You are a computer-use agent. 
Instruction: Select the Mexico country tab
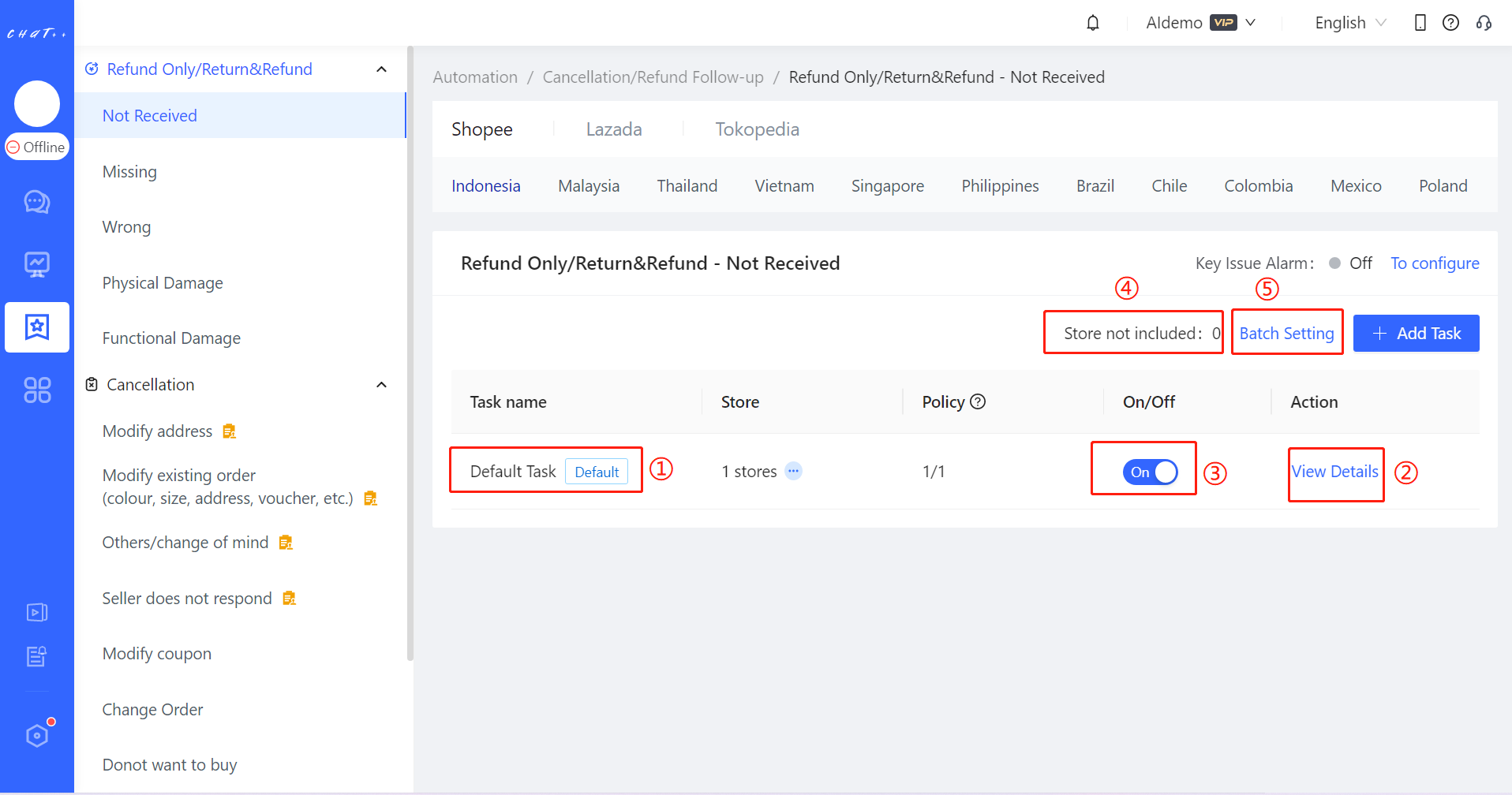1356,186
